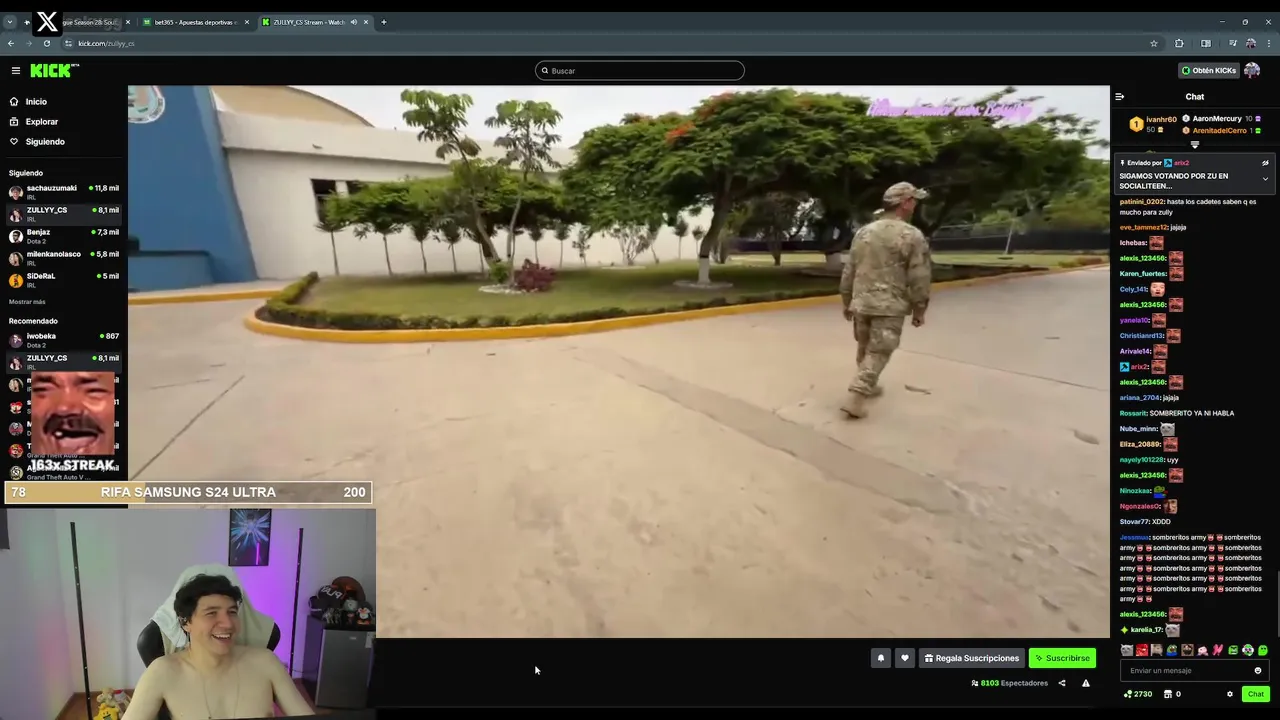Open SiDeRaL channel in sidebar

point(64,279)
